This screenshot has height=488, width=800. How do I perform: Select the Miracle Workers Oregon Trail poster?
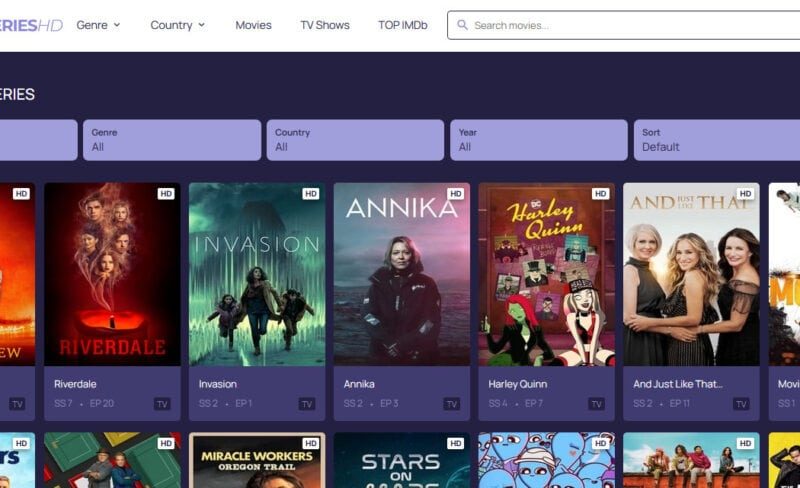(257, 460)
